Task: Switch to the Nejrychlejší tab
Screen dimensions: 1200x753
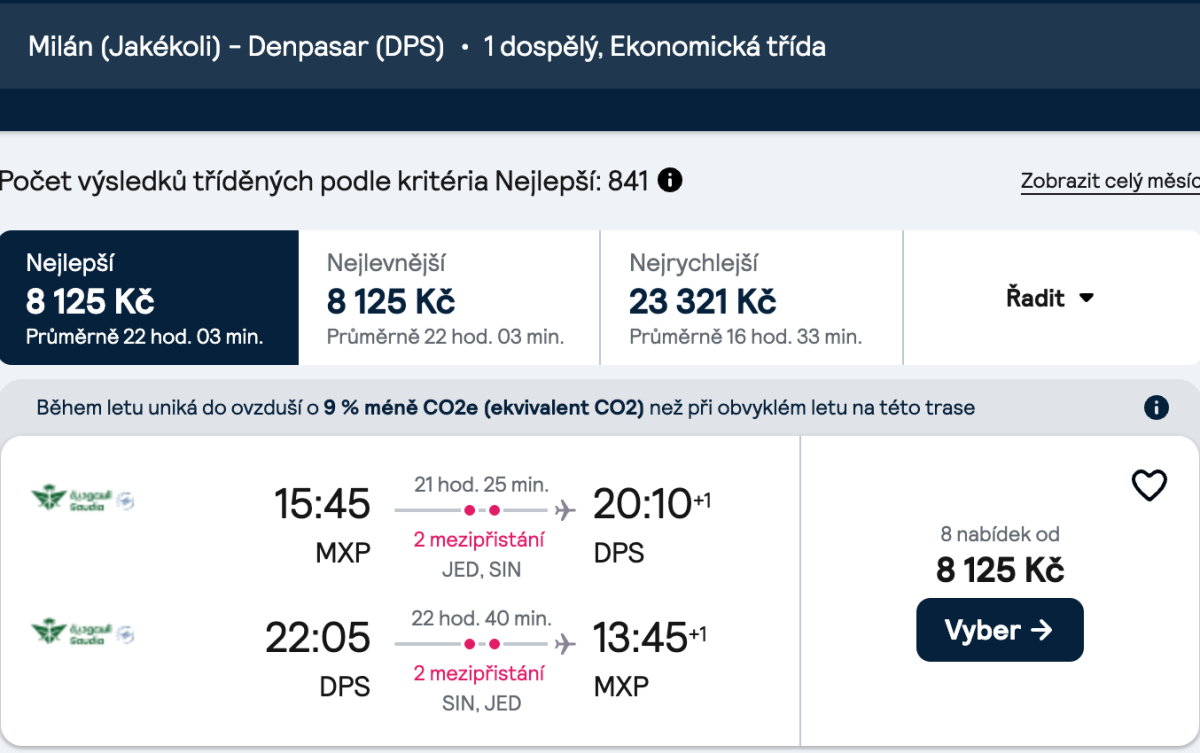Action: click(751, 298)
